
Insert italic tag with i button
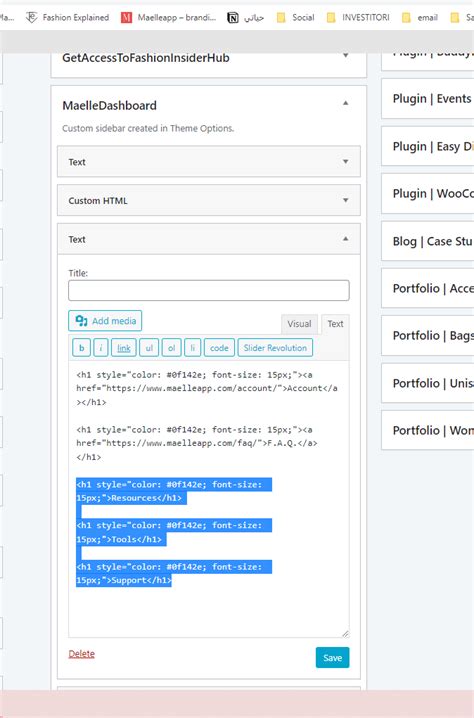[101, 348]
